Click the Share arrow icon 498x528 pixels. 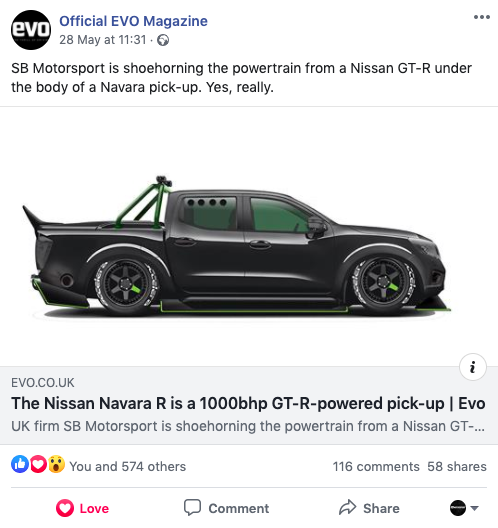(x=347, y=507)
